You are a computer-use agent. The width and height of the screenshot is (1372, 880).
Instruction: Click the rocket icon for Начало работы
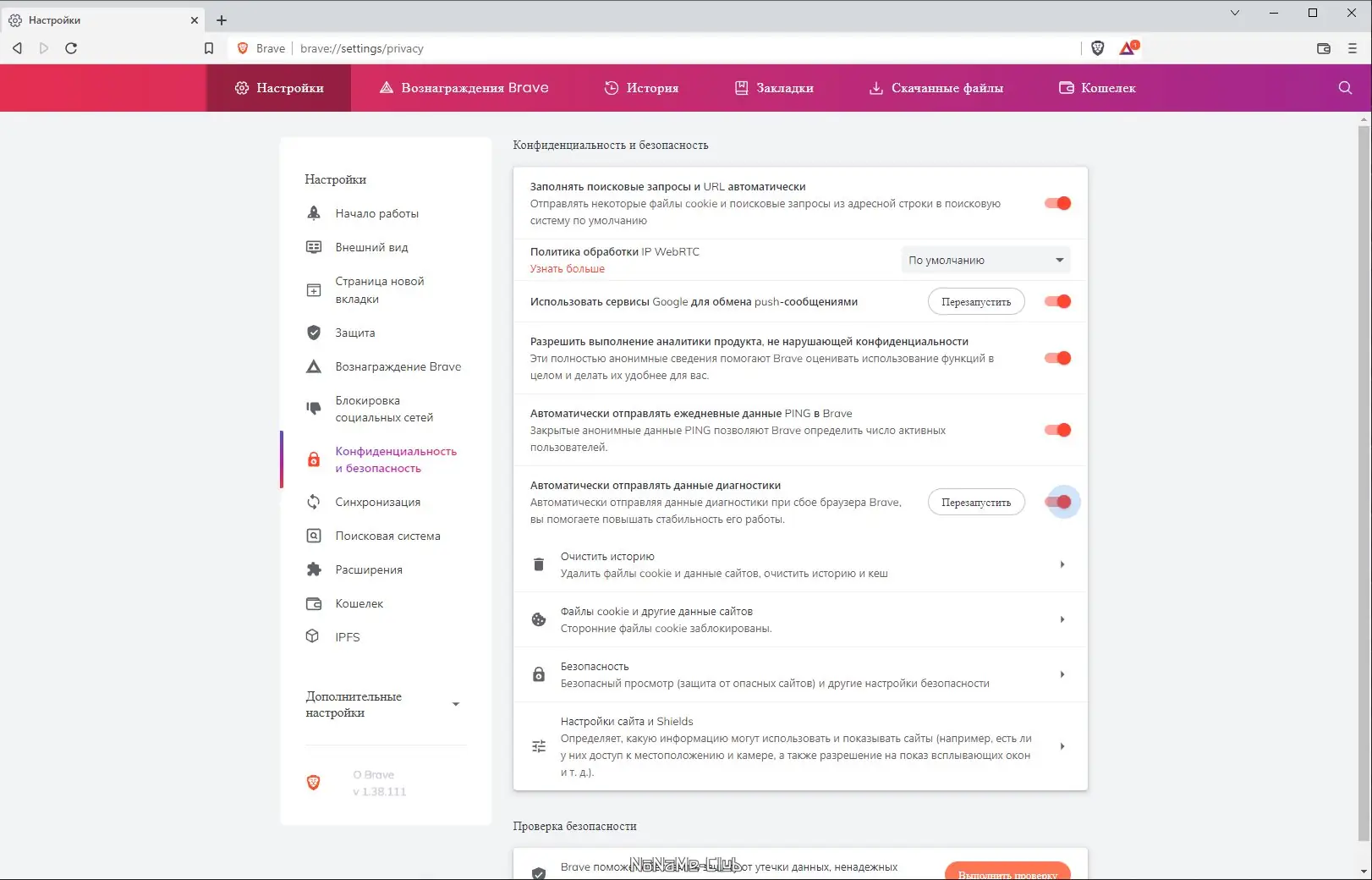314,213
